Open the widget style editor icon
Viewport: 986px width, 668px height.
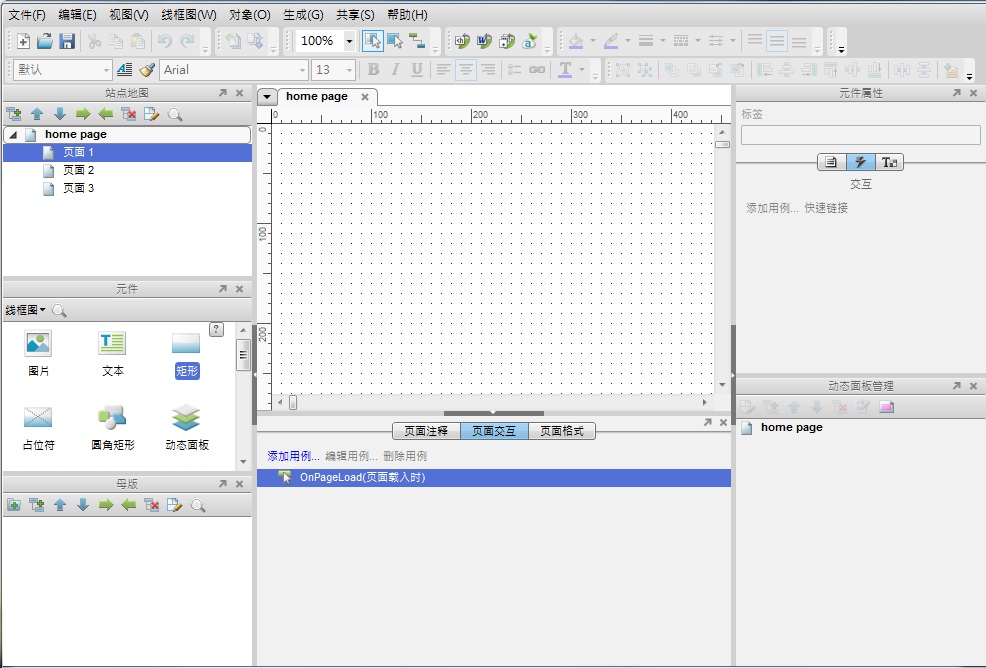pyautogui.click(x=125, y=70)
